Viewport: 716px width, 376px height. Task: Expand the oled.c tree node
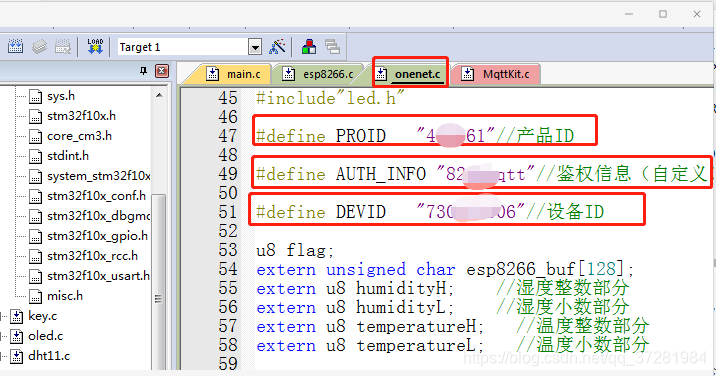[2, 336]
